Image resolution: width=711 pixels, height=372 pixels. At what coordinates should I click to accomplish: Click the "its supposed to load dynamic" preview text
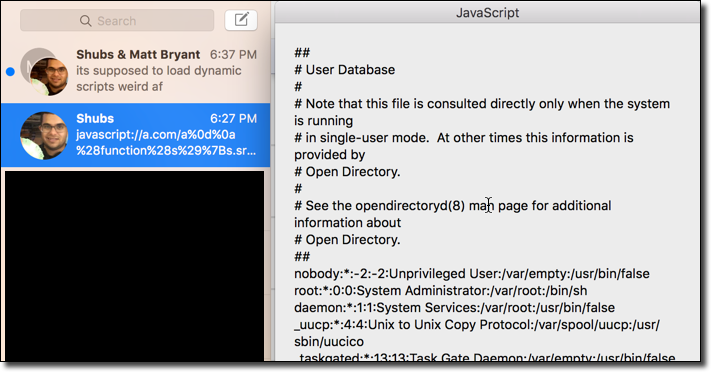click(159, 71)
